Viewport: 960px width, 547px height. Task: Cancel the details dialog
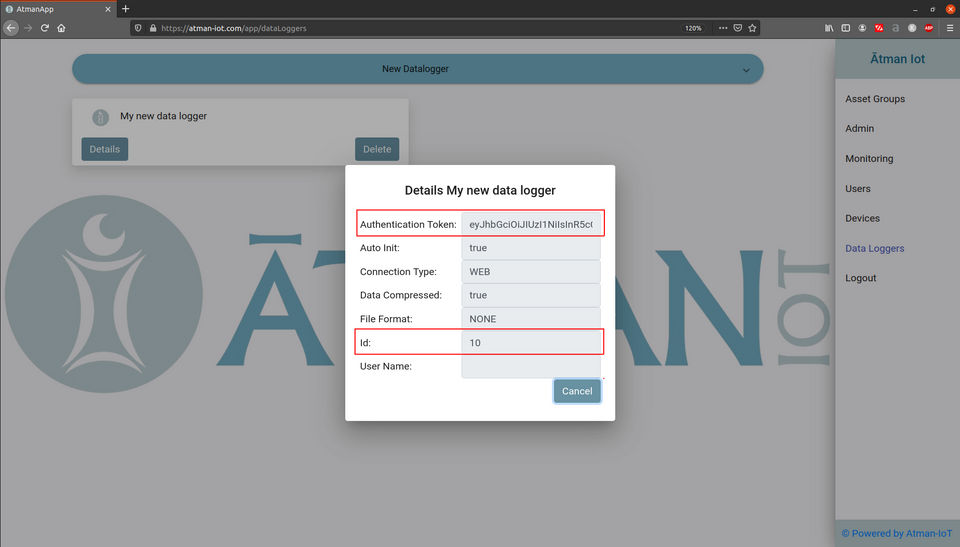577,391
